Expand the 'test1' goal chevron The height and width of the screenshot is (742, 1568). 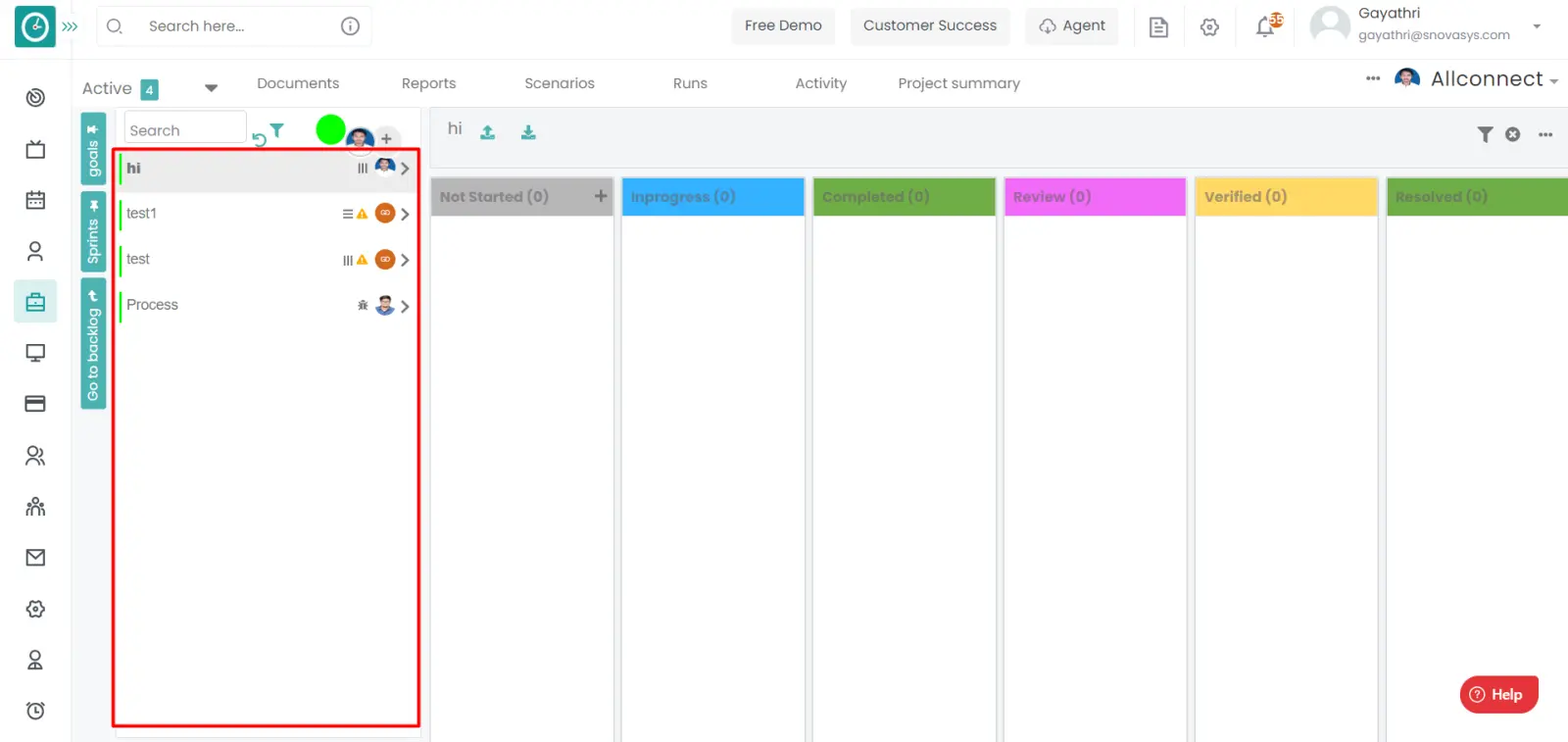click(405, 214)
